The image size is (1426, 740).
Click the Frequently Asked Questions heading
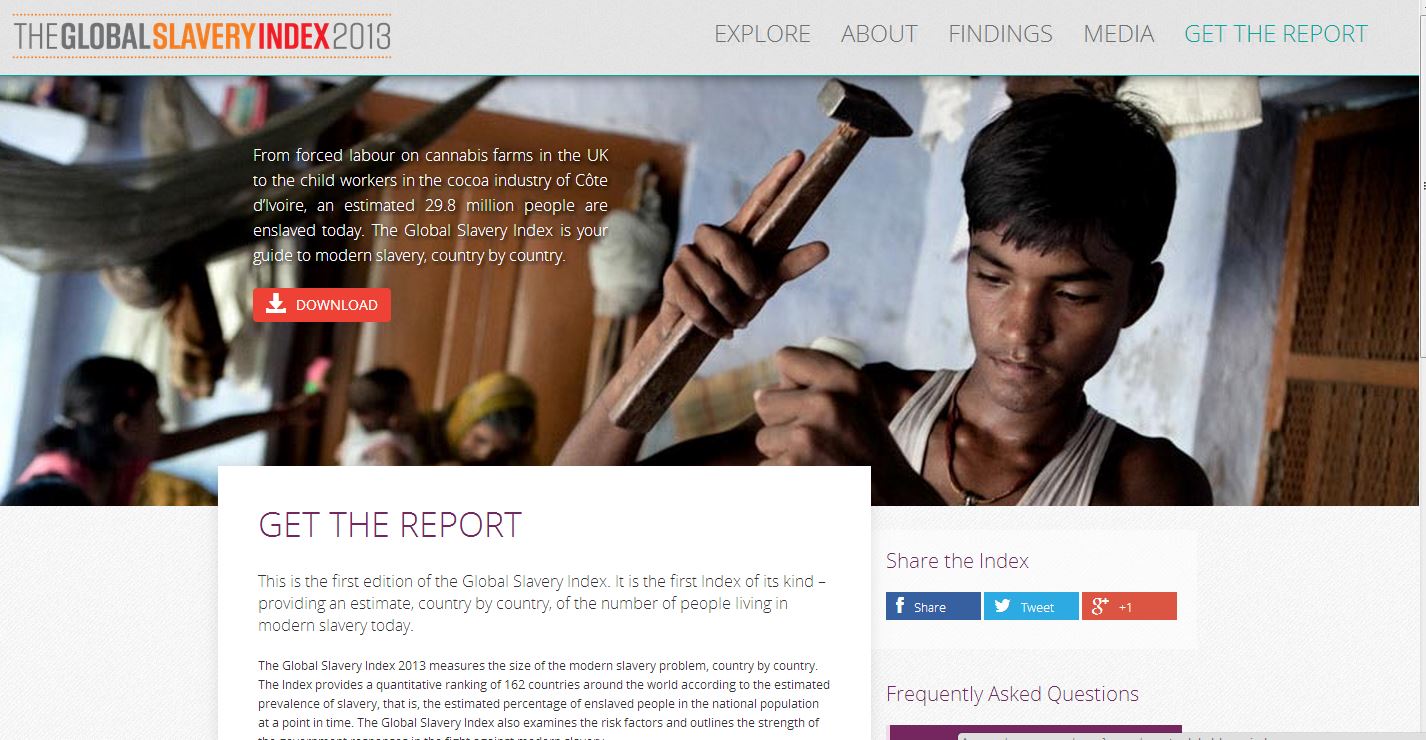pos(1012,694)
